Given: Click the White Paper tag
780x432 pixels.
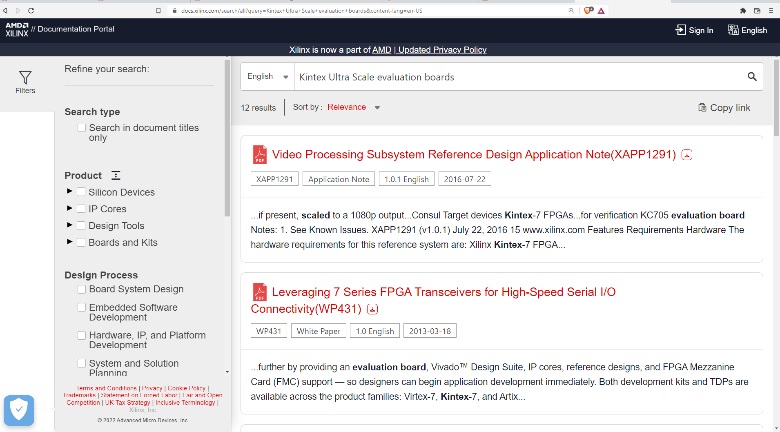Looking at the screenshot, I should 318,331.
